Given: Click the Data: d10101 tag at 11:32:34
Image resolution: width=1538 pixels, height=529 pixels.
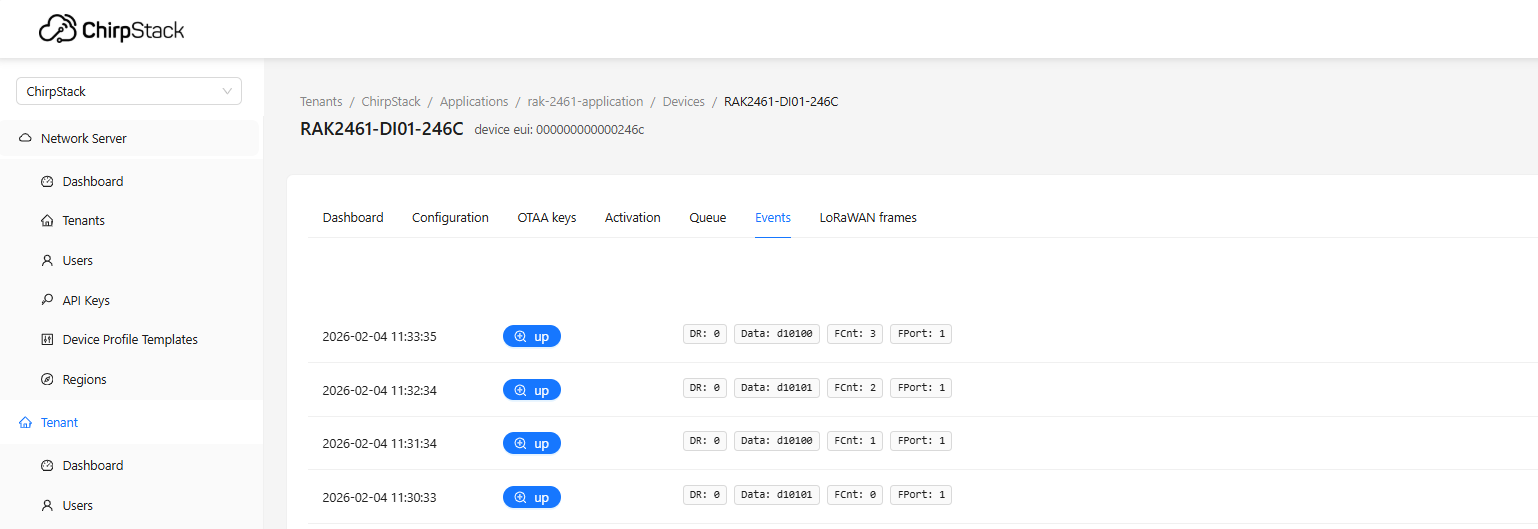Looking at the screenshot, I should coord(777,388).
